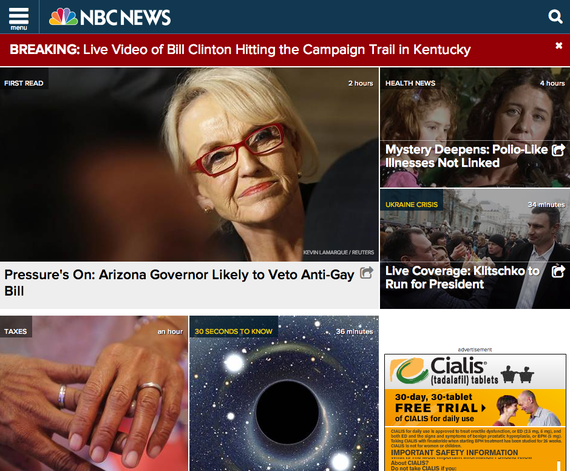Open Pressure's On Arizona Governor headline
570x471 pixels.
point(179,283)
